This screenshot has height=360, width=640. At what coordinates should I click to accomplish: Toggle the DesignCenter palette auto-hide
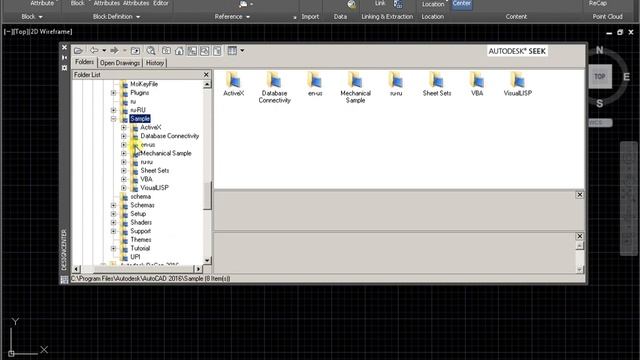click(64, 58)
